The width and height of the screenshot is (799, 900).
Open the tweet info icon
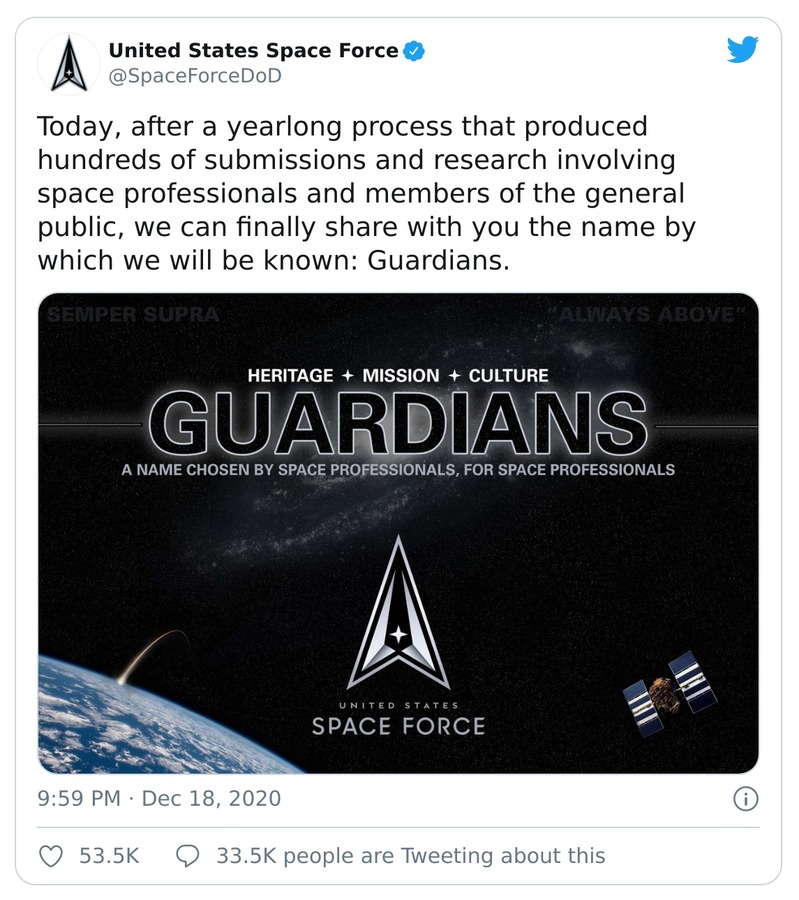pyautogui.click(x=746, y=799)
